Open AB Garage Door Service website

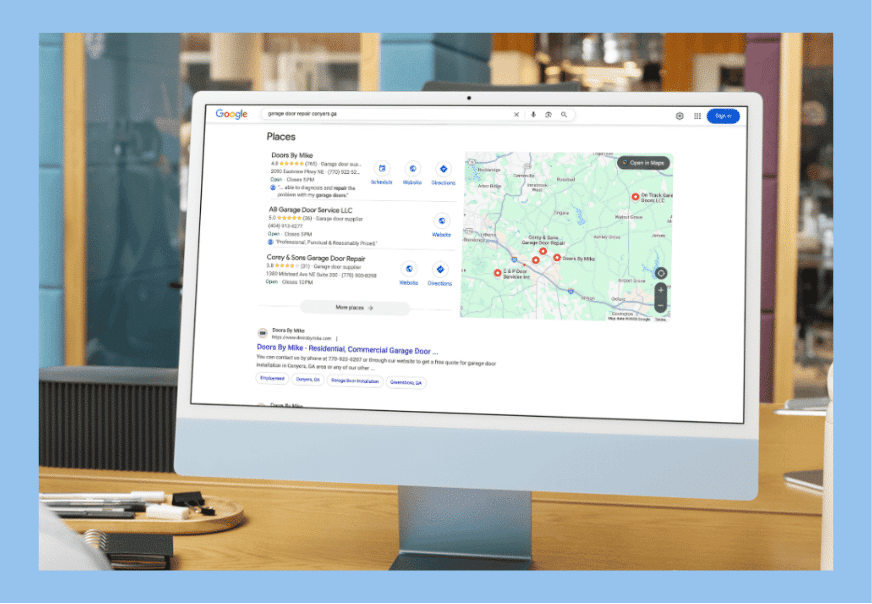click(441, 222)
